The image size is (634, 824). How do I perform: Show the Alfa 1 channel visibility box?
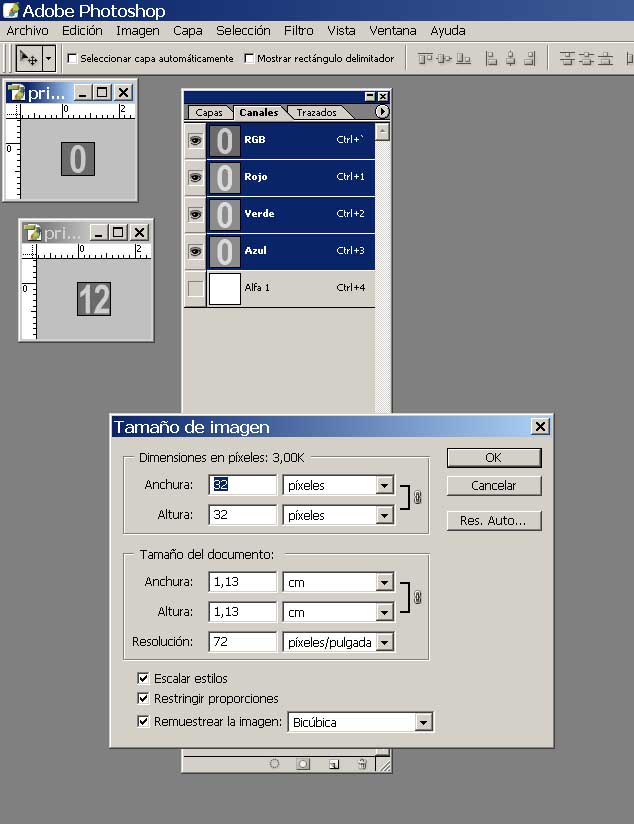(x=195, y=288)
